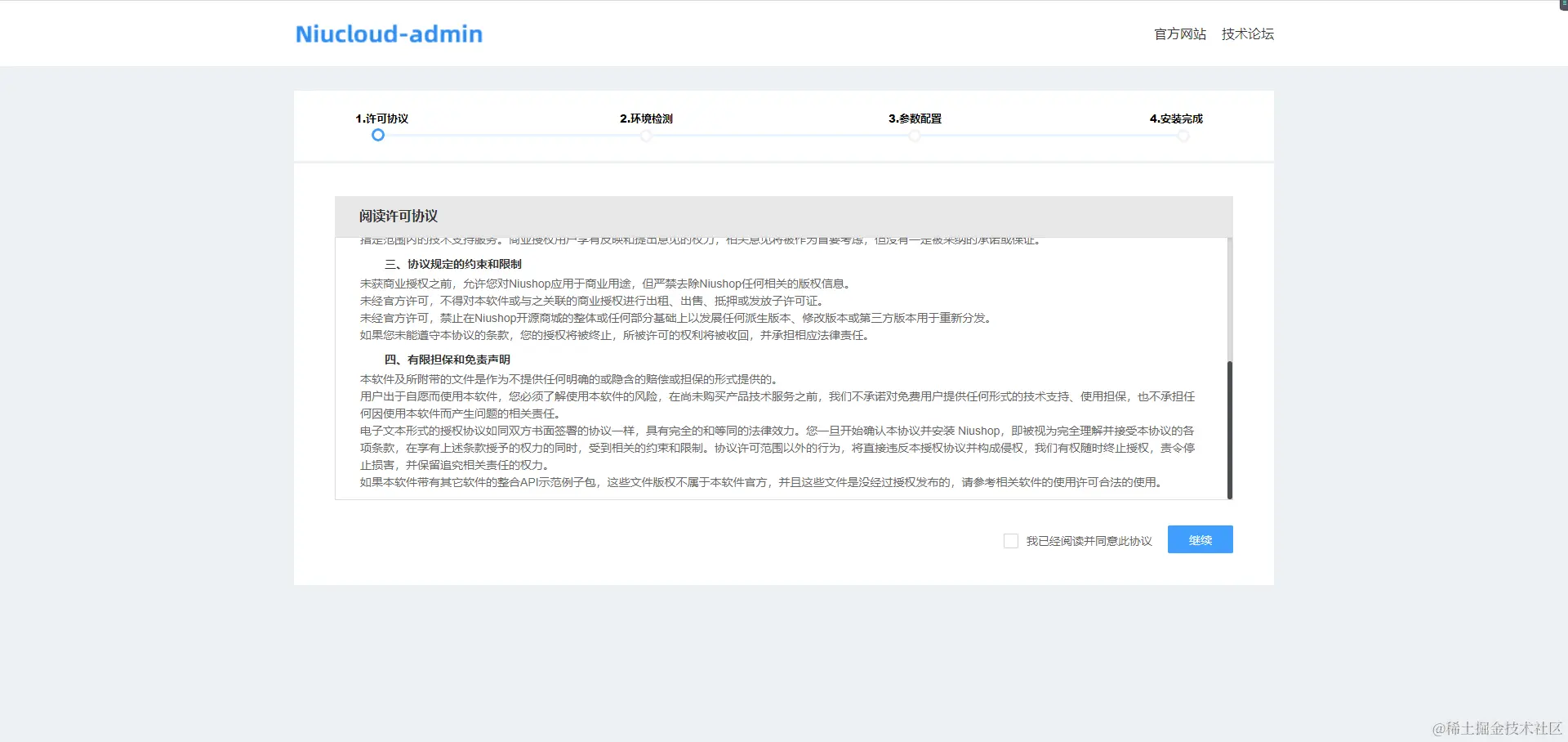Click the Niucloud-admin logo
Viewport: 1568px width, 742px height.
tap(388, 34)
